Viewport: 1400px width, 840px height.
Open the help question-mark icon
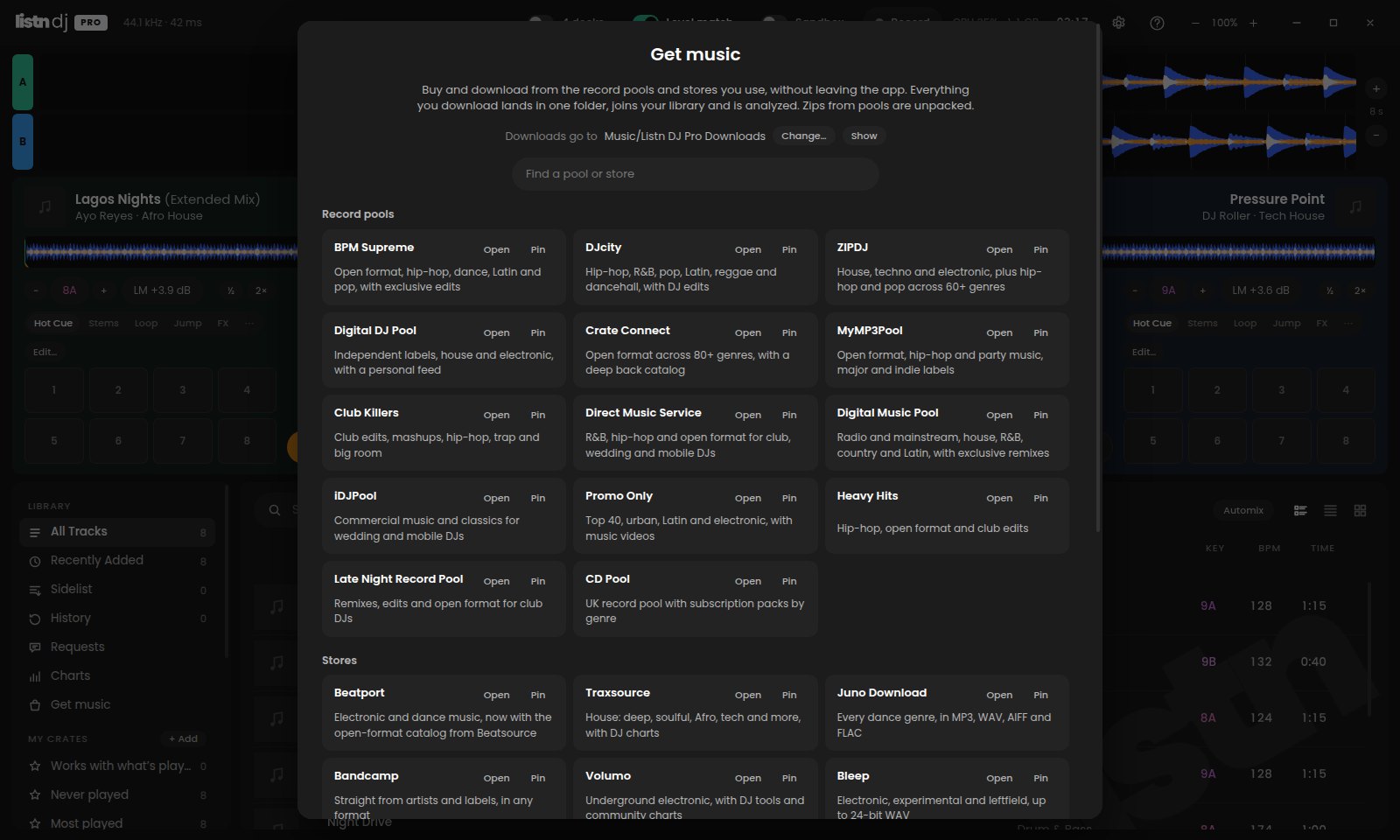(1157, 23)
